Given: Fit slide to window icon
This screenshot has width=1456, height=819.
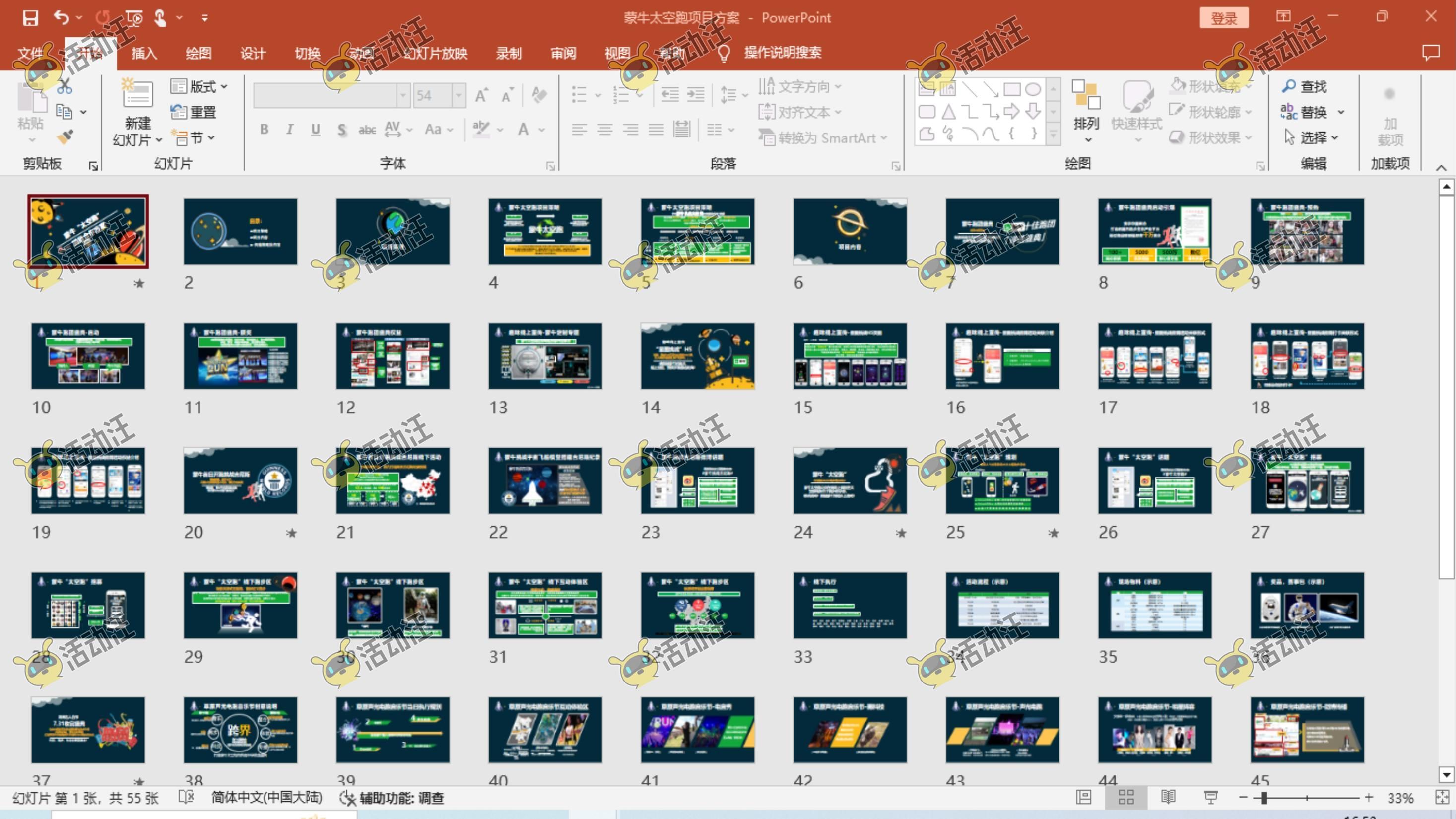Looking at the screenshot, I should pyautogui.click(x=1442, y=798).
